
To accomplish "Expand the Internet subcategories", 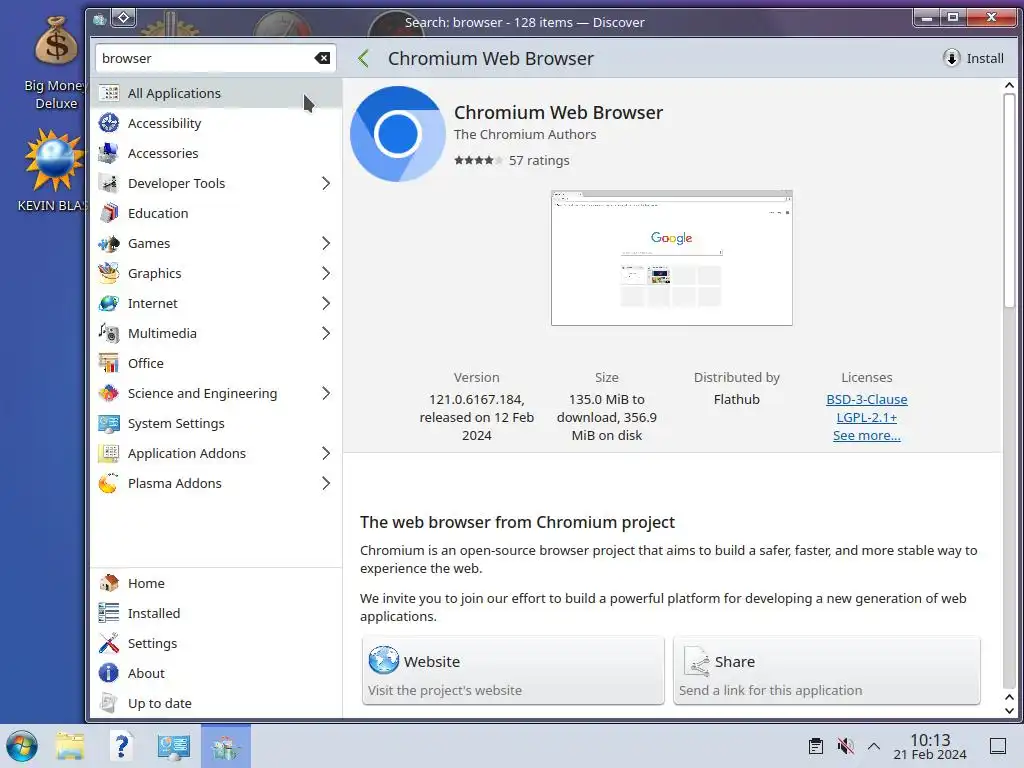I will point(326,304).
